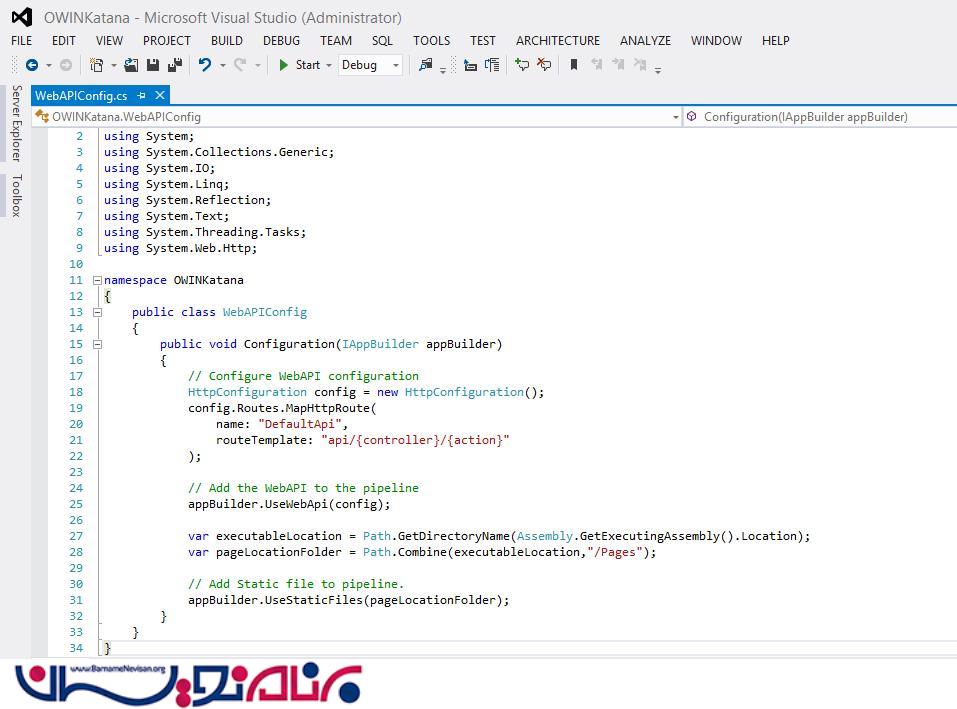Collapse the WebAPIConfig class outline

tap(97, 312)
